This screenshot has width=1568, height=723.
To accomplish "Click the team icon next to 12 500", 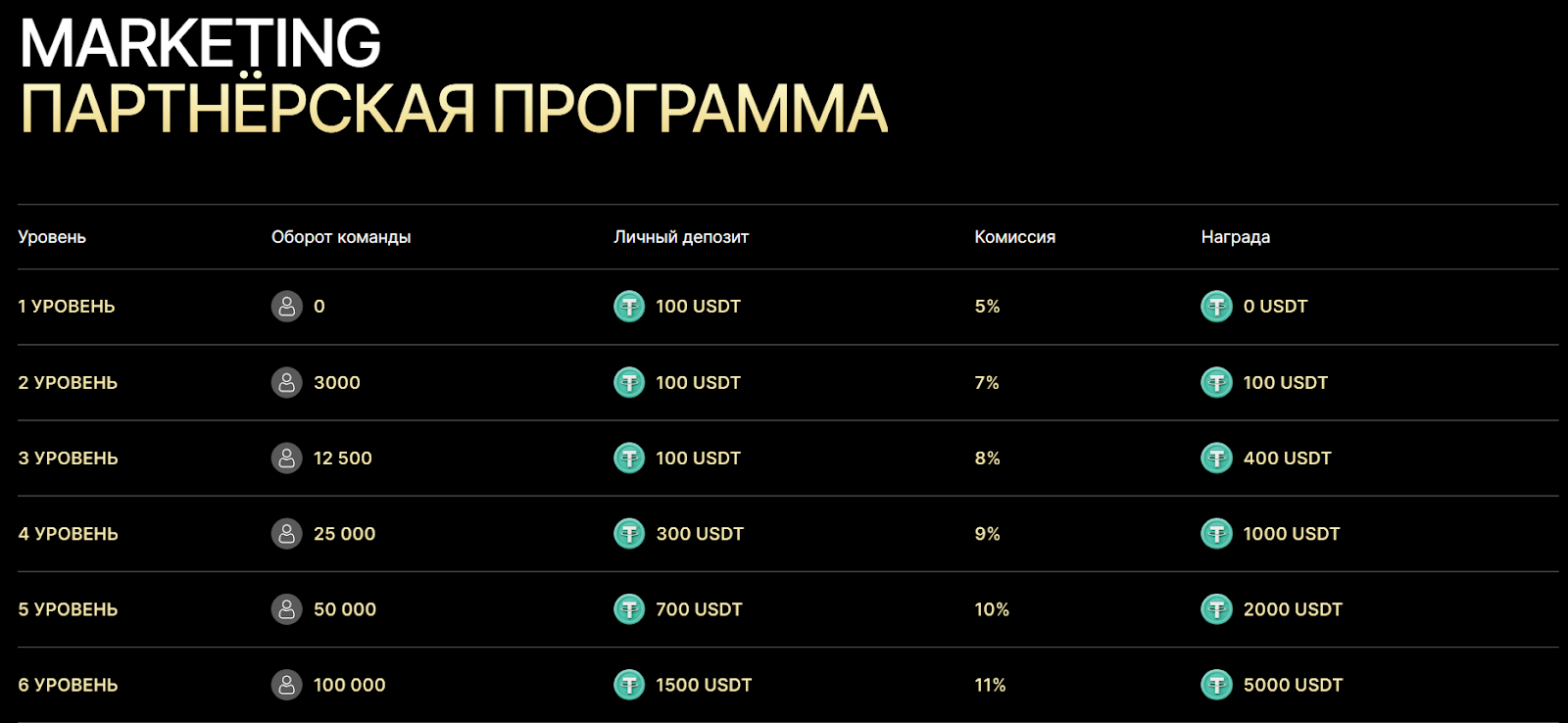I will (x=286, y=458).
